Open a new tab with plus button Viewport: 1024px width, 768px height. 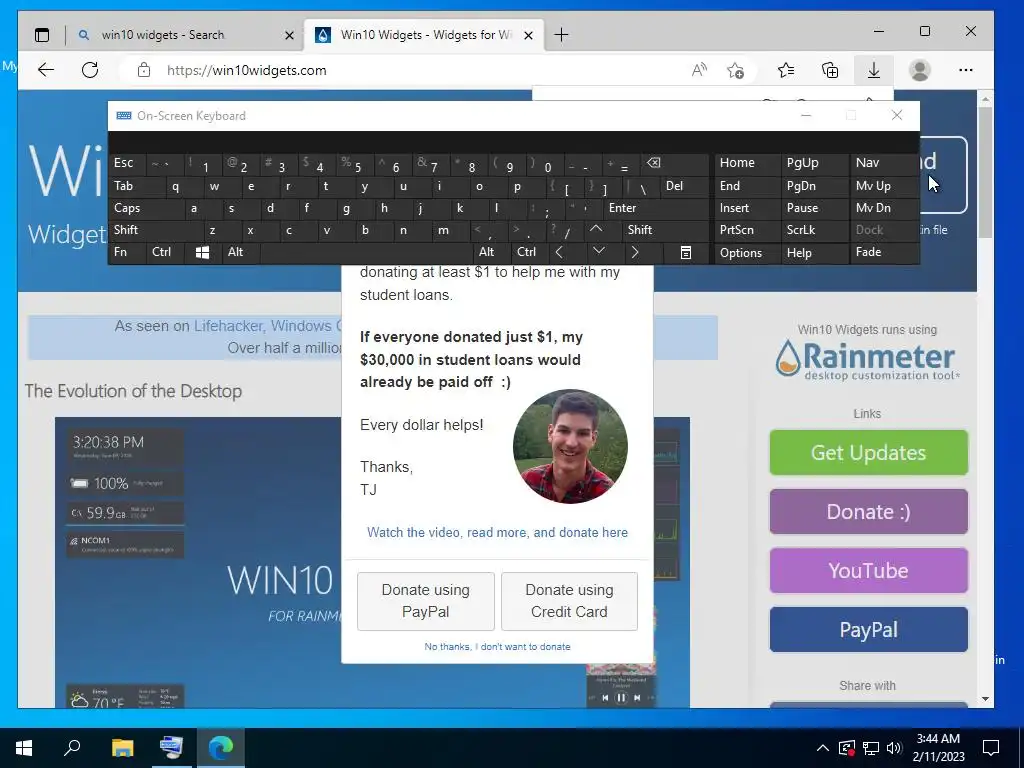tap(561, 35)
